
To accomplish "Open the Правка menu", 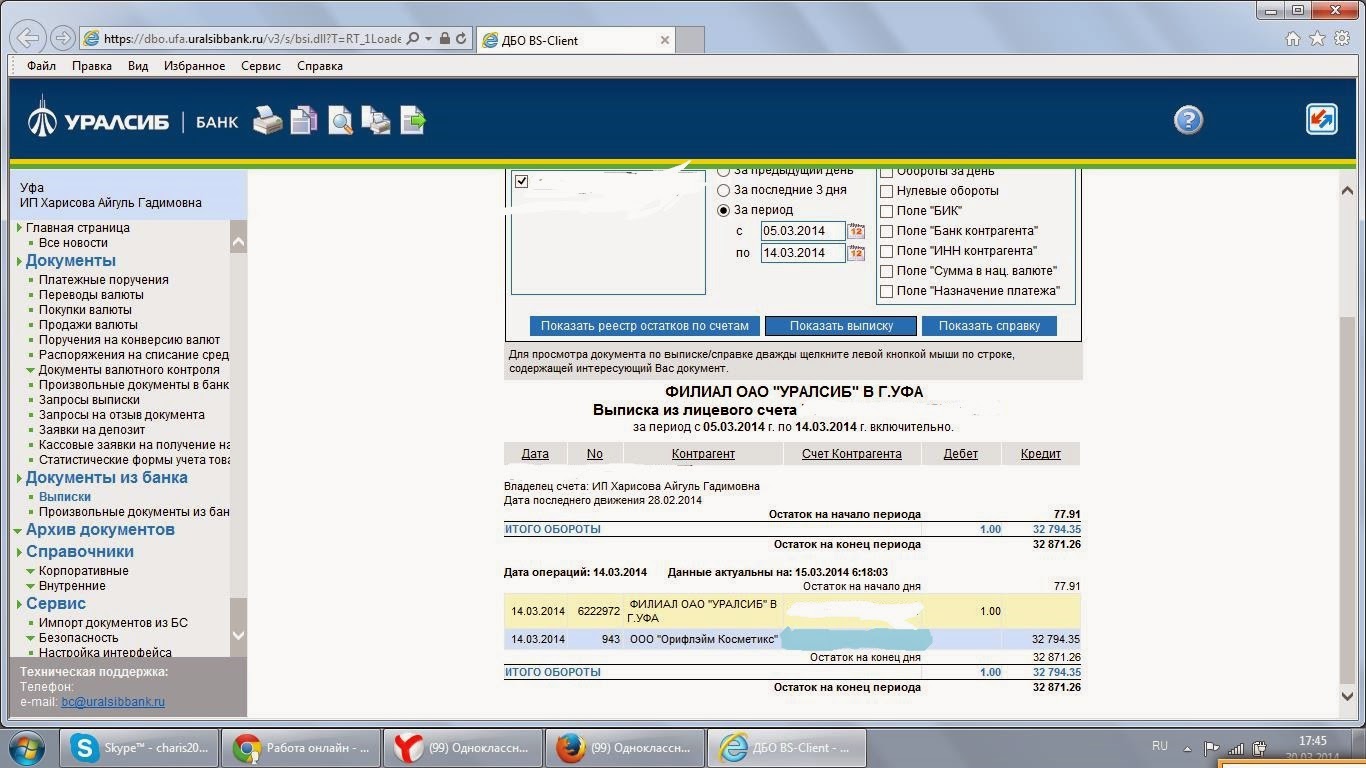I will click(92, 66).
